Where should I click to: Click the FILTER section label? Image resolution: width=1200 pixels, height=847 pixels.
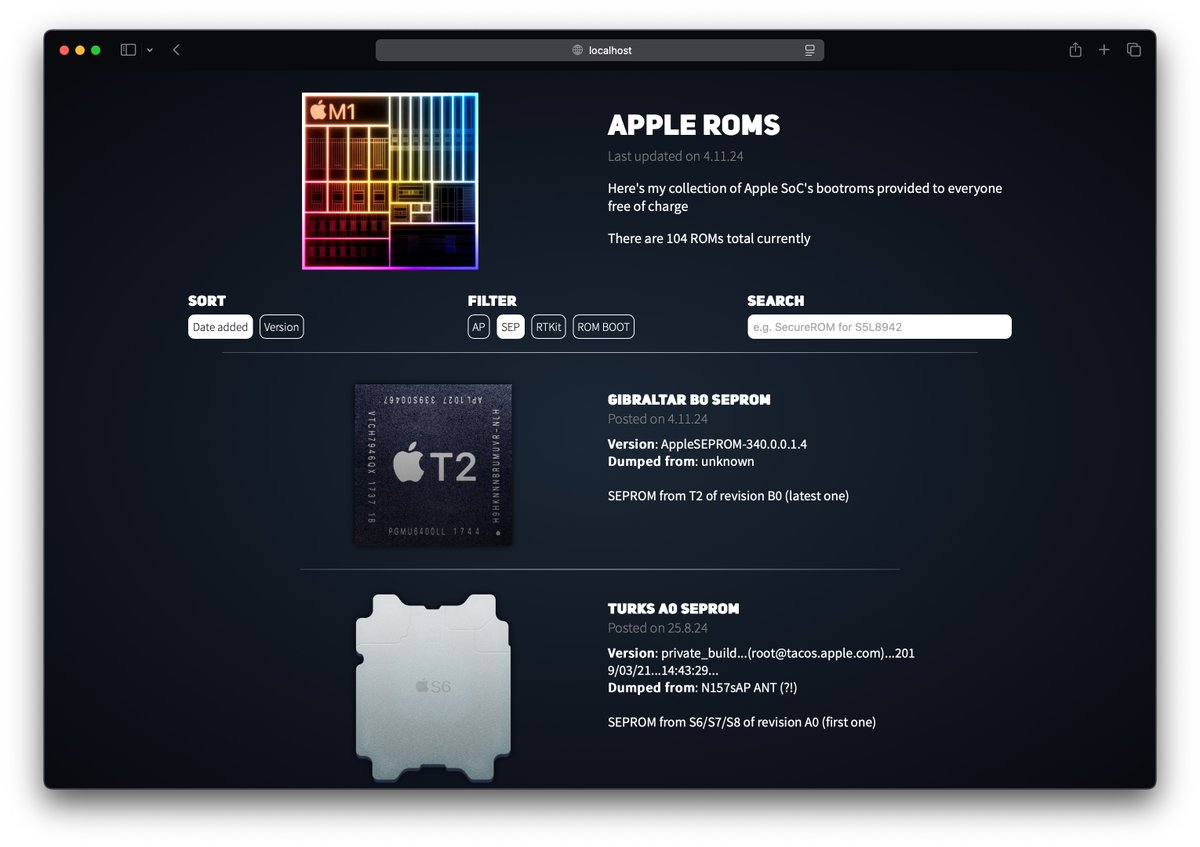point(492,301)
